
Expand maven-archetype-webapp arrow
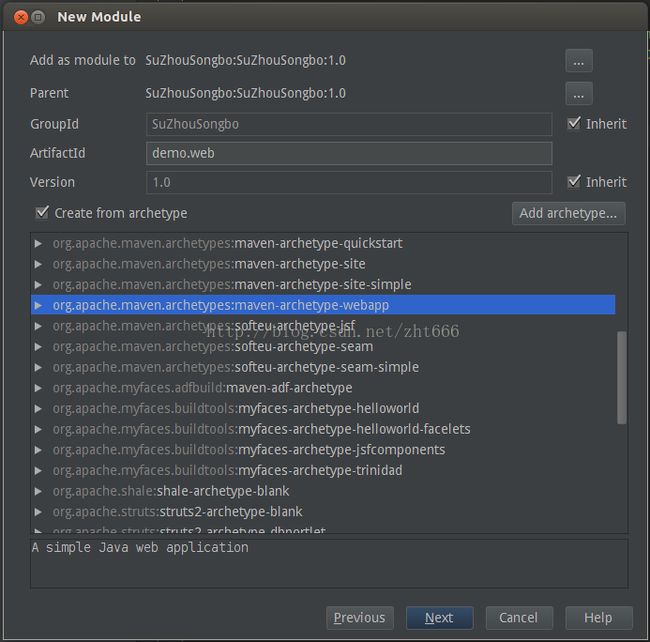(38, 305)
